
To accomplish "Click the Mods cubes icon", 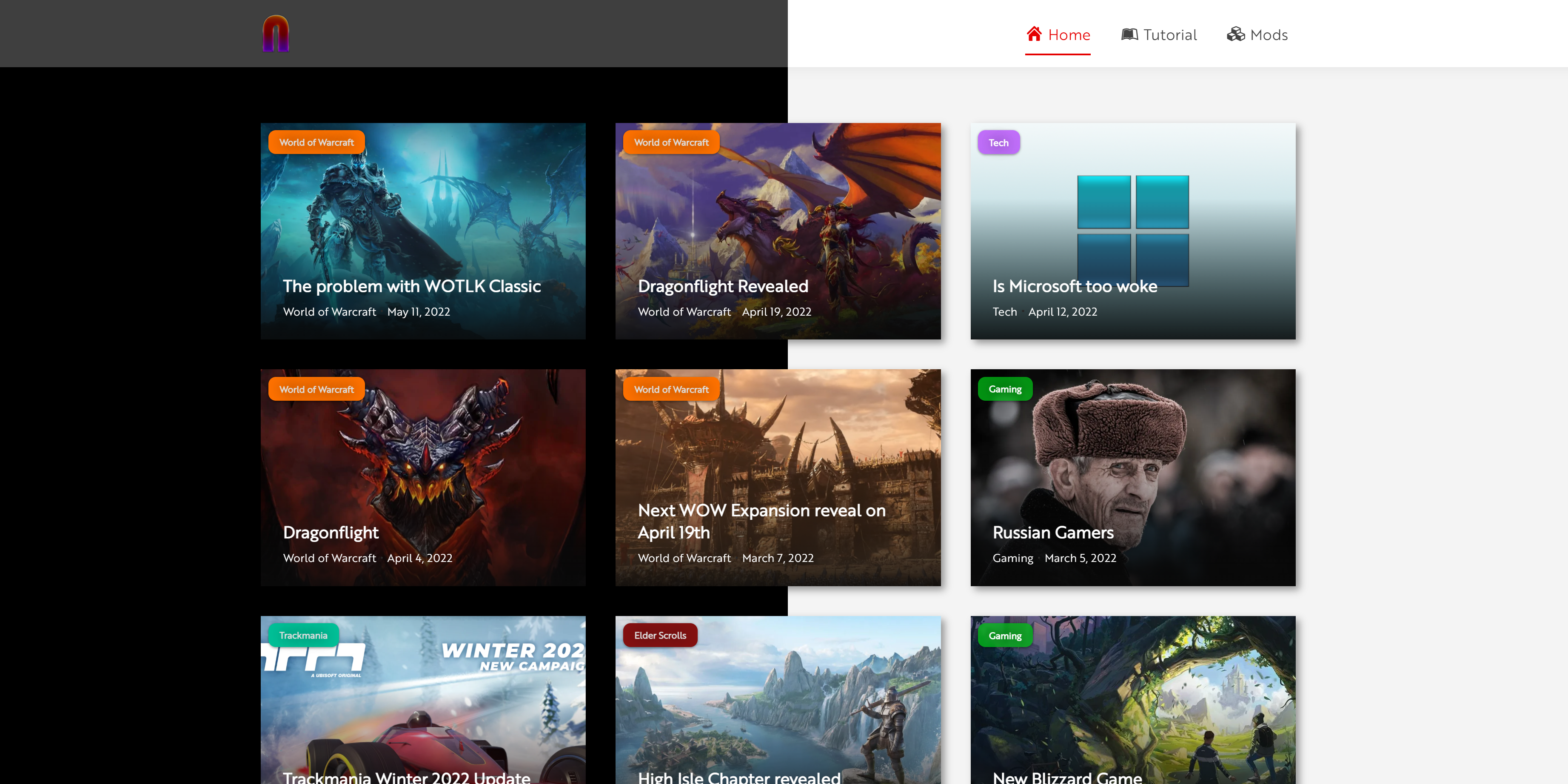I will coord(1235,35).
